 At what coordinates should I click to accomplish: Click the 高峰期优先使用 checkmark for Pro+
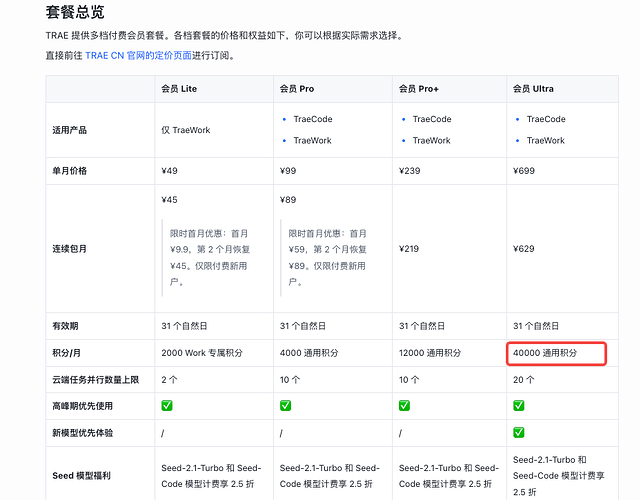tap(404, 406)
